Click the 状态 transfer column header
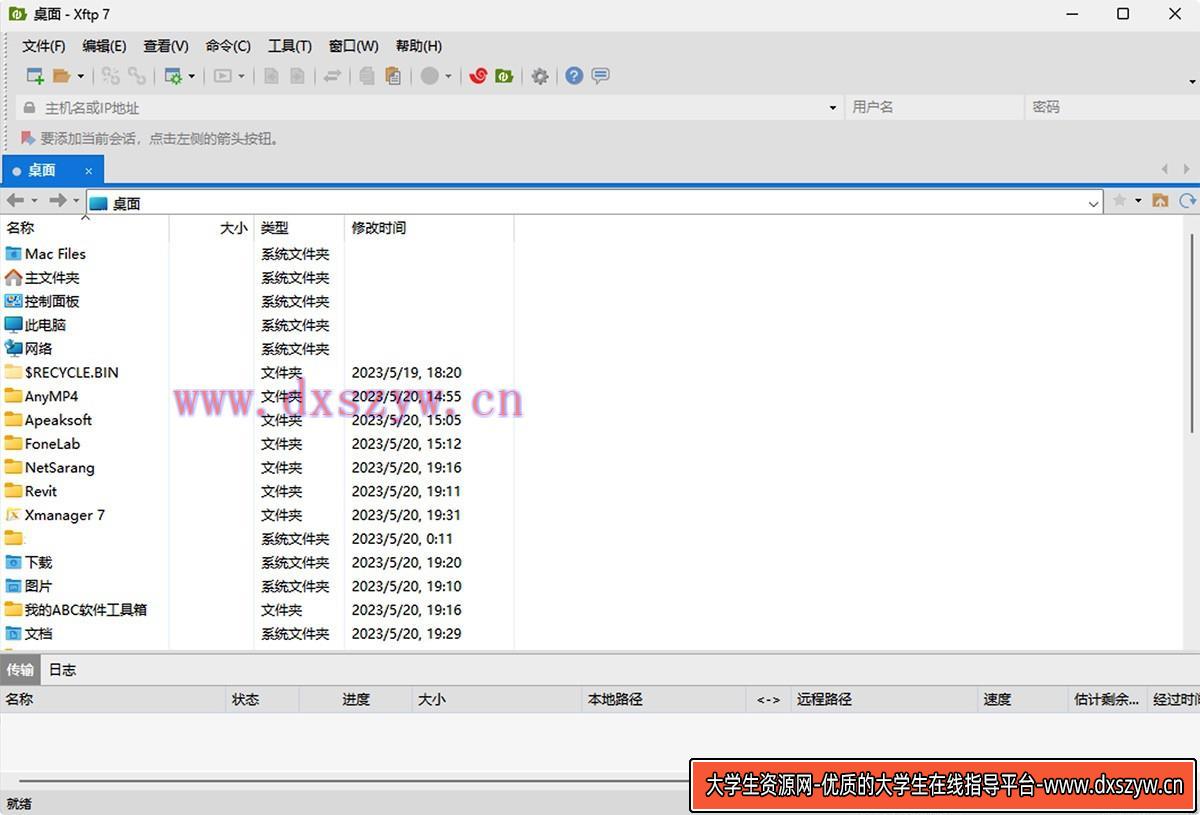The width and height of the screenshot is (1200, 815). tap(263, 700)
